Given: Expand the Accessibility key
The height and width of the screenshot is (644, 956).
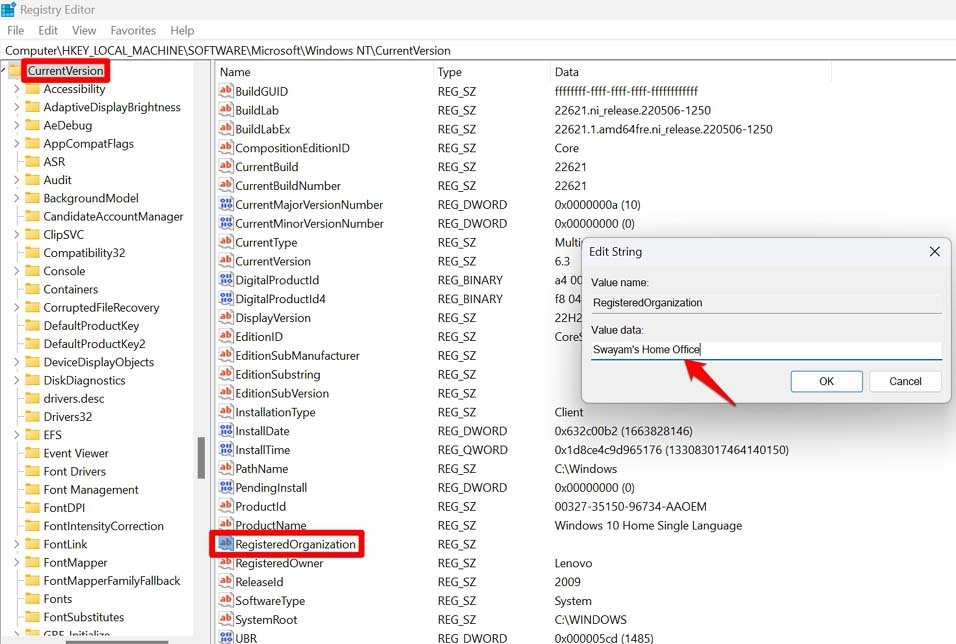Looking at the screenshot, I should (16, 89).
